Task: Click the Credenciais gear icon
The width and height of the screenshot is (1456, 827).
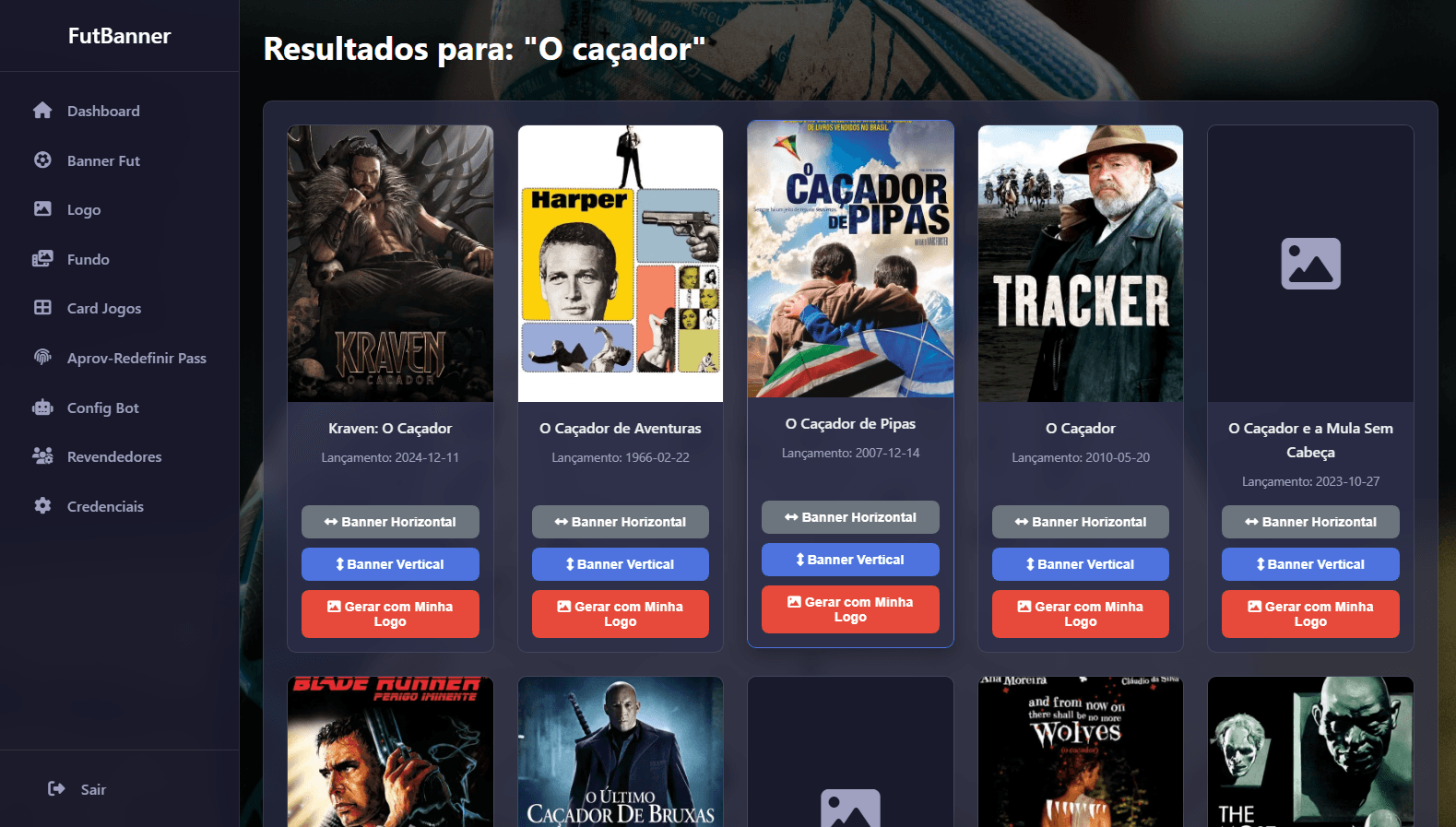Action: 42,505
